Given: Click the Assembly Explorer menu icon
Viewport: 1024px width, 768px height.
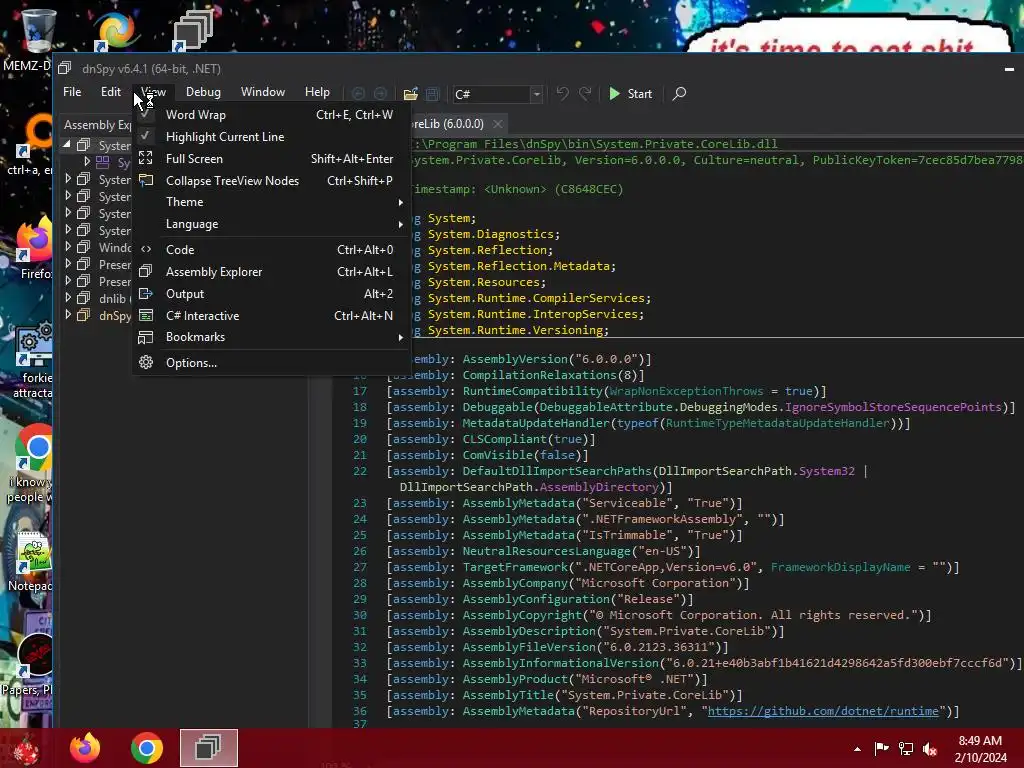Looking at the screenshot, I should click(x=146, y=271).
